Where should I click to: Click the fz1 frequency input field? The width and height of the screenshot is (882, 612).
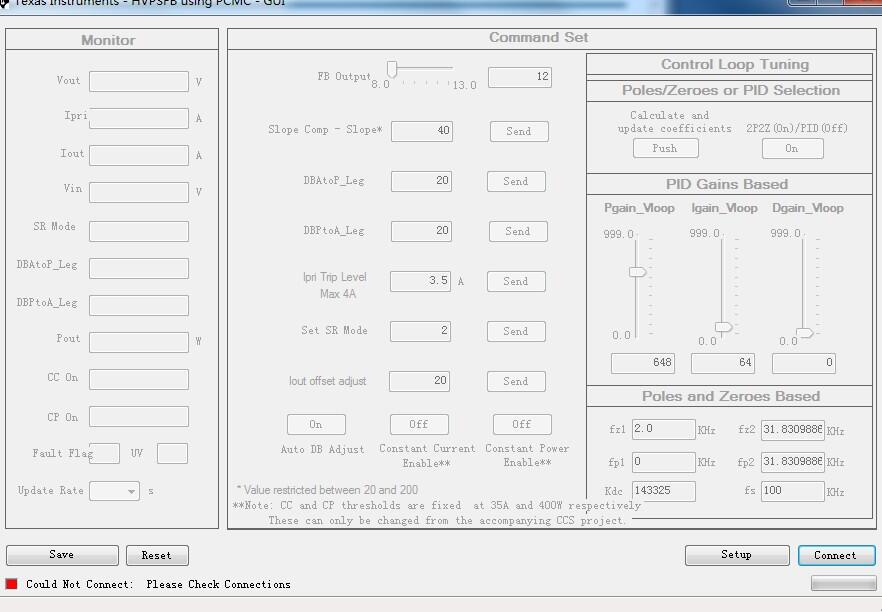tap(664, 429)
